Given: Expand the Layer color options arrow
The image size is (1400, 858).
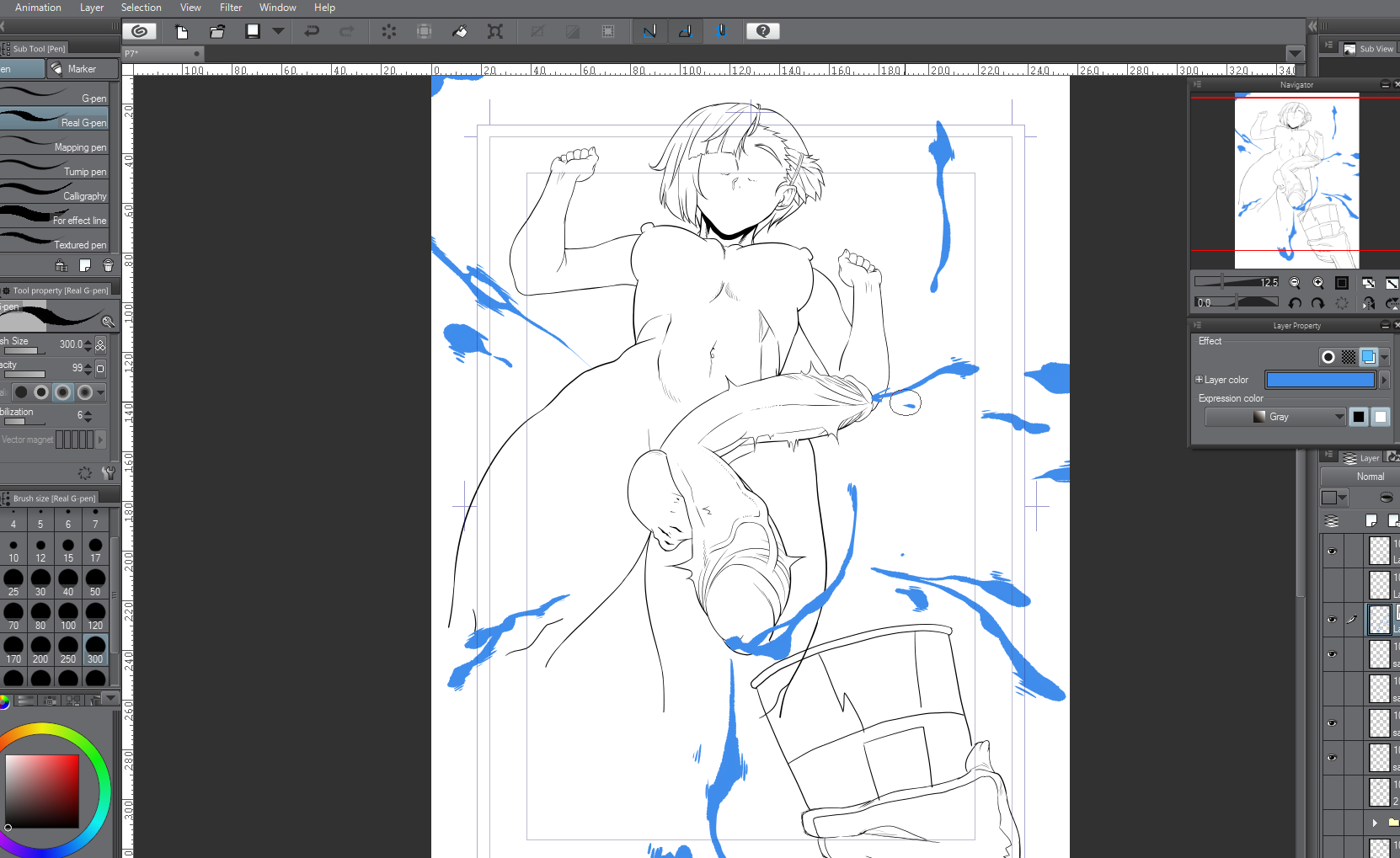Looking at the screenshot, I should pos(1383,380).
